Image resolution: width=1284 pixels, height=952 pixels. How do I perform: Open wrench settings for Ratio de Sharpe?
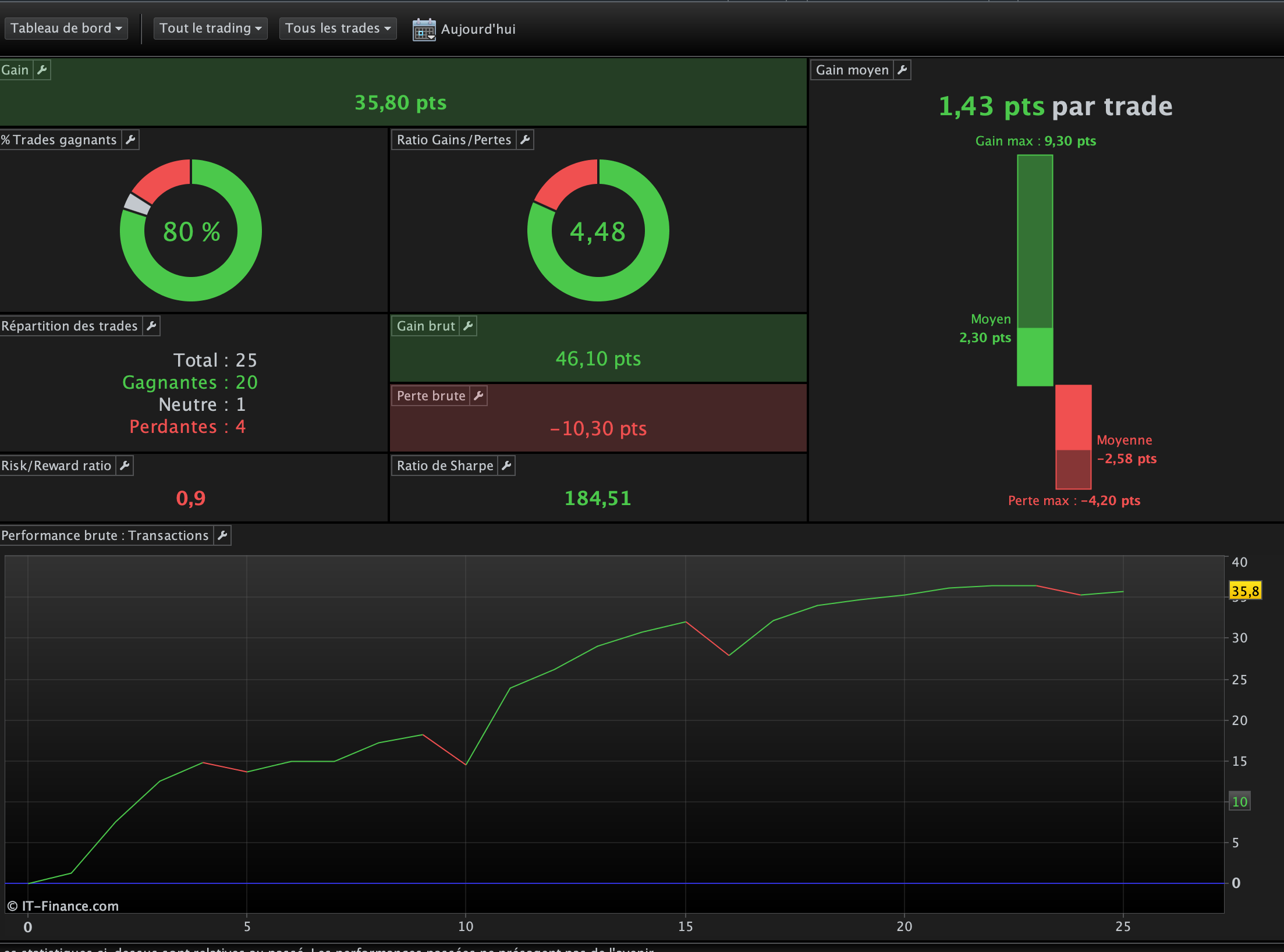[x=506, y=466]
